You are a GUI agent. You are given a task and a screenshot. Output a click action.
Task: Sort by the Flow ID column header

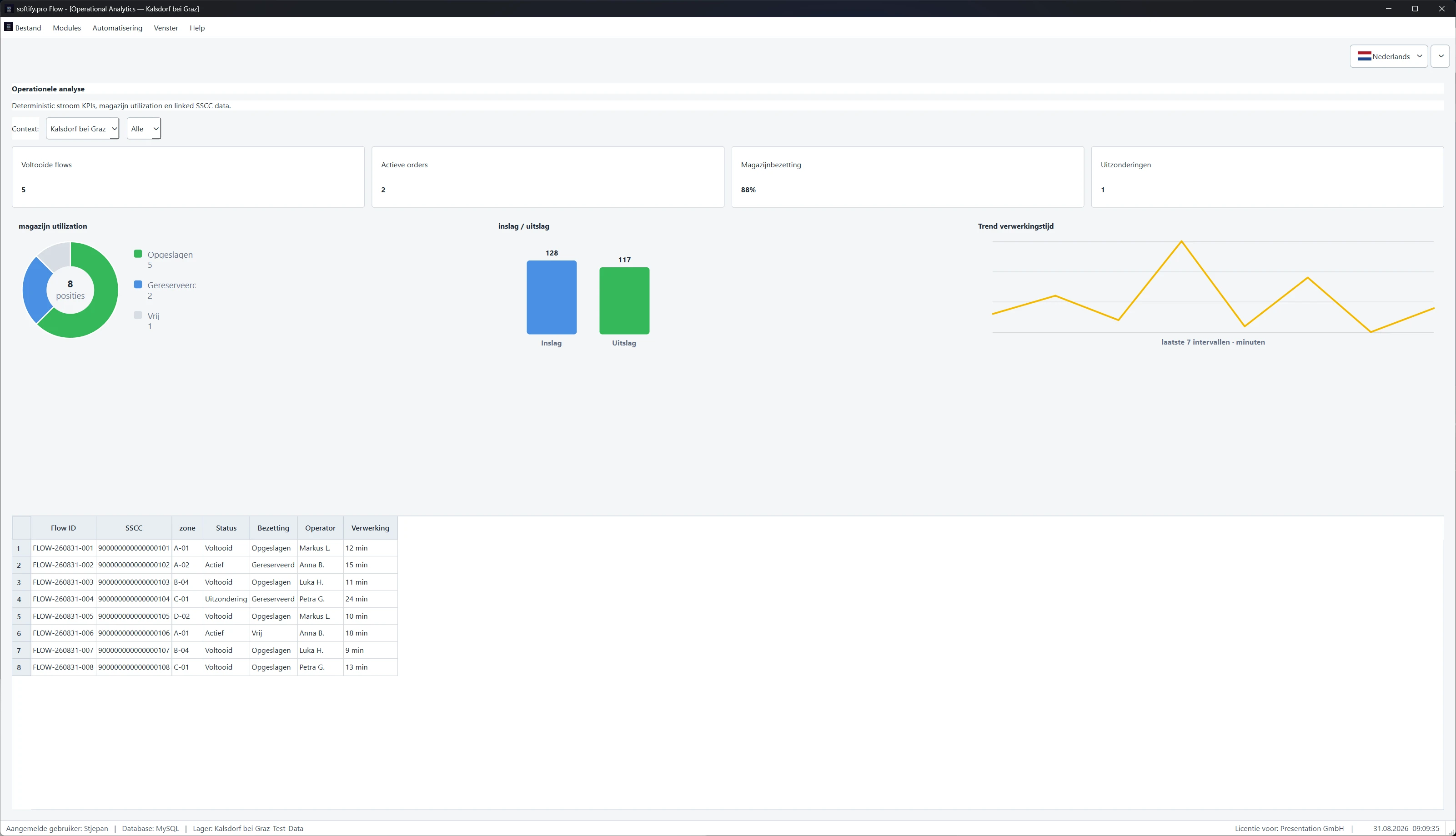coord(63,528)
